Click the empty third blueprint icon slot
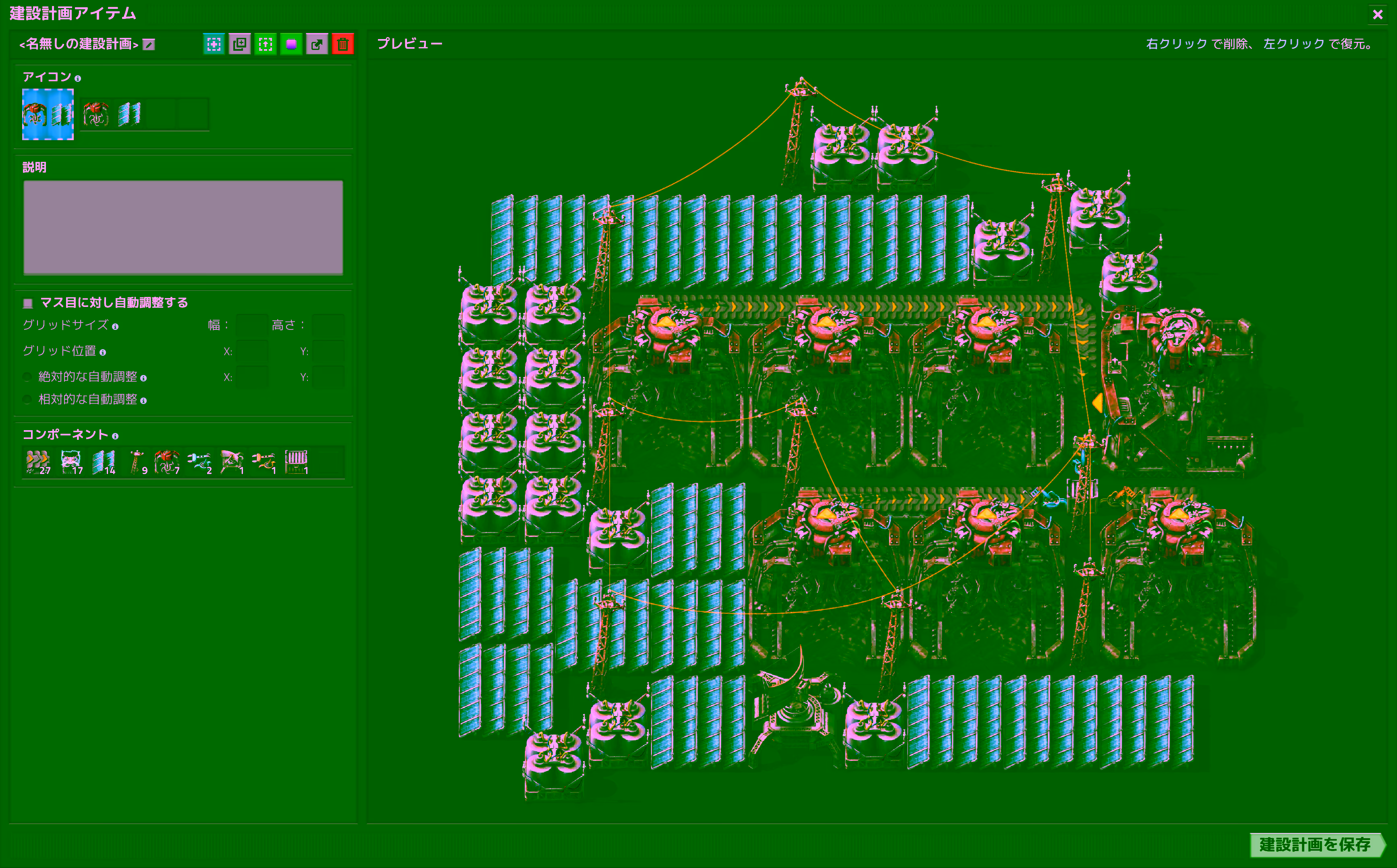Screen dimensions: 1397x868 pyautogui.click(x=161, y=114)
